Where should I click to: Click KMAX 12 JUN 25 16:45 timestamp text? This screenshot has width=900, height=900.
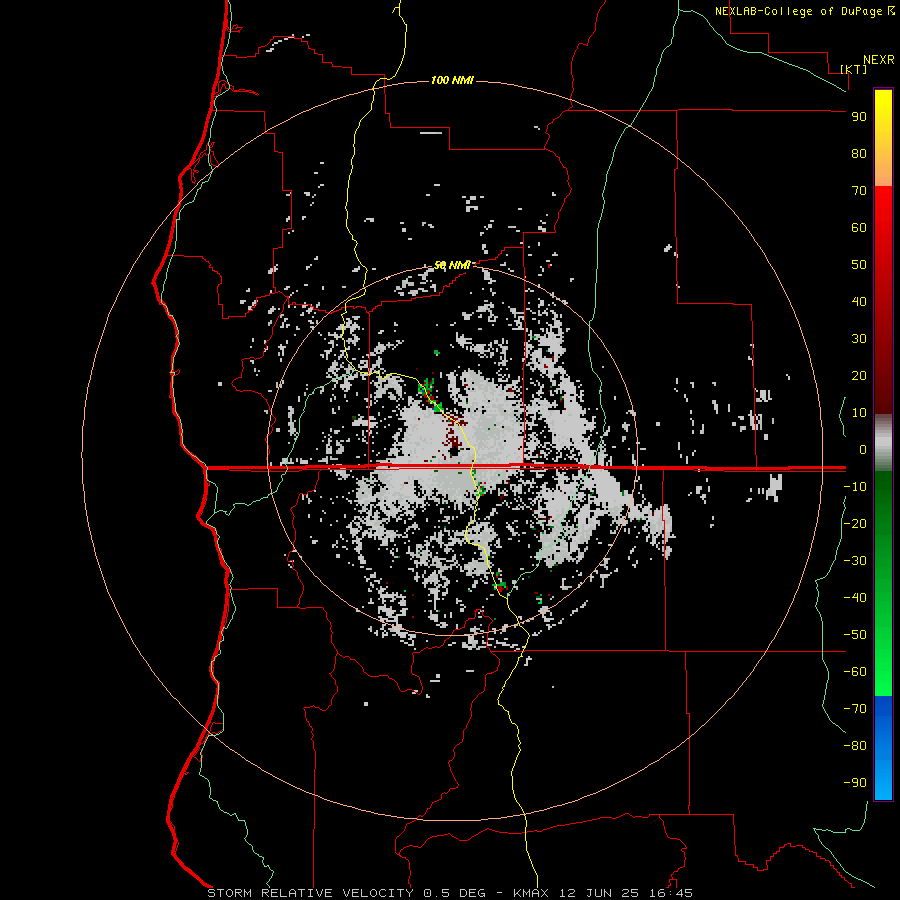603,893
